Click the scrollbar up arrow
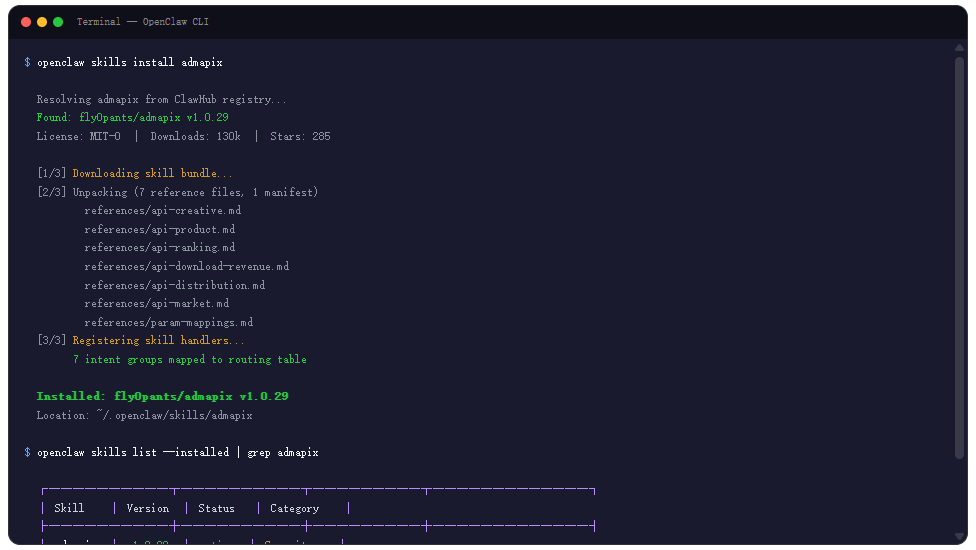This screenshot has height=550, width=976. coord(959,48)
